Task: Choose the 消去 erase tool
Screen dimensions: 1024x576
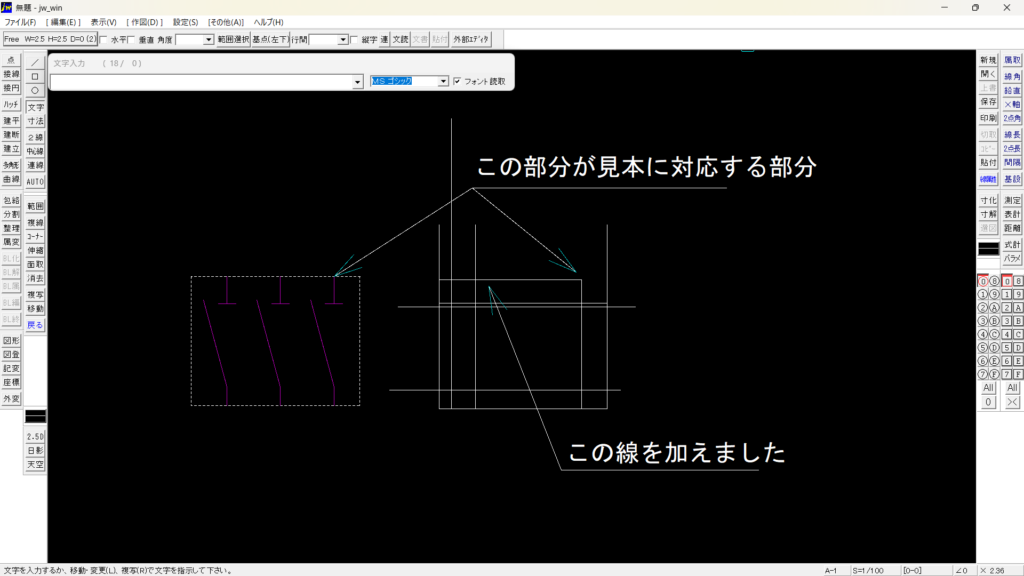Action: click(35, 279)
